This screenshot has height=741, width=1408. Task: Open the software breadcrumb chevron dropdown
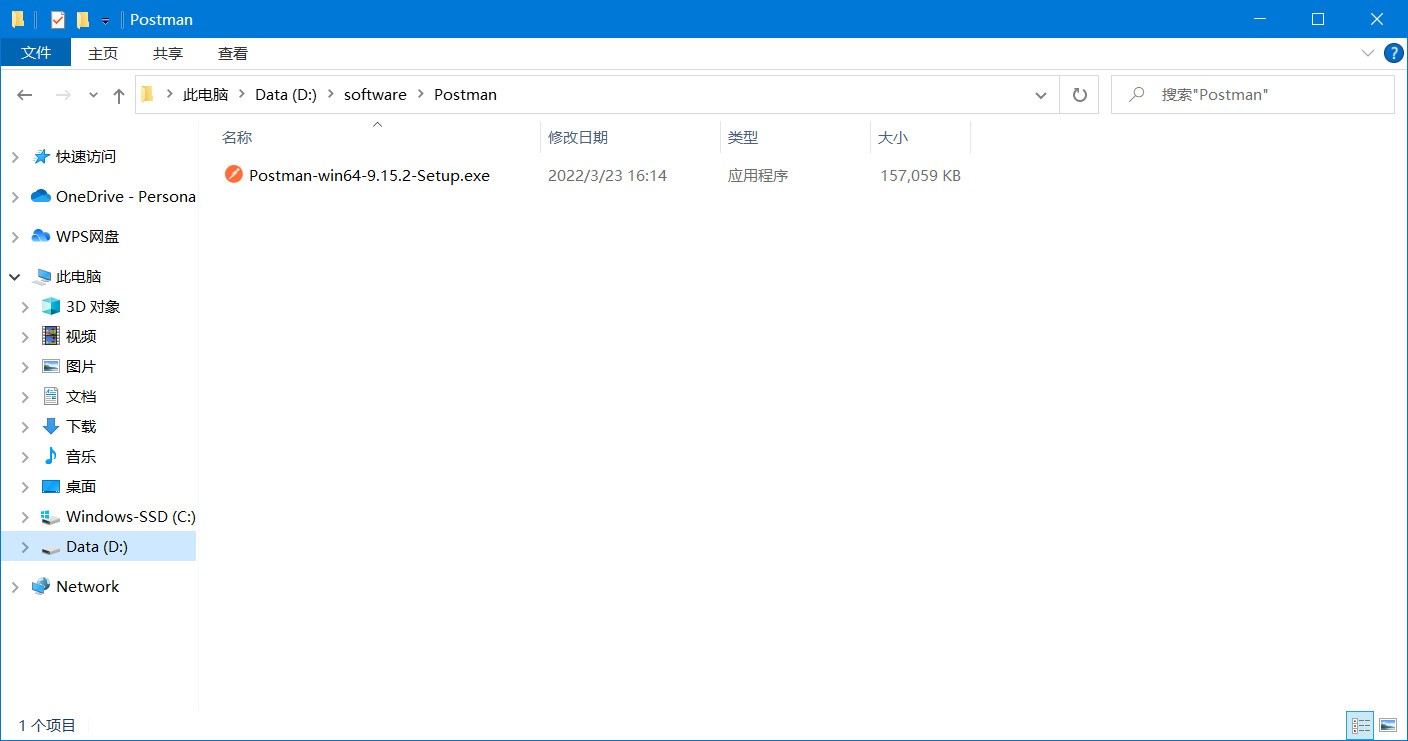(421, 95)
